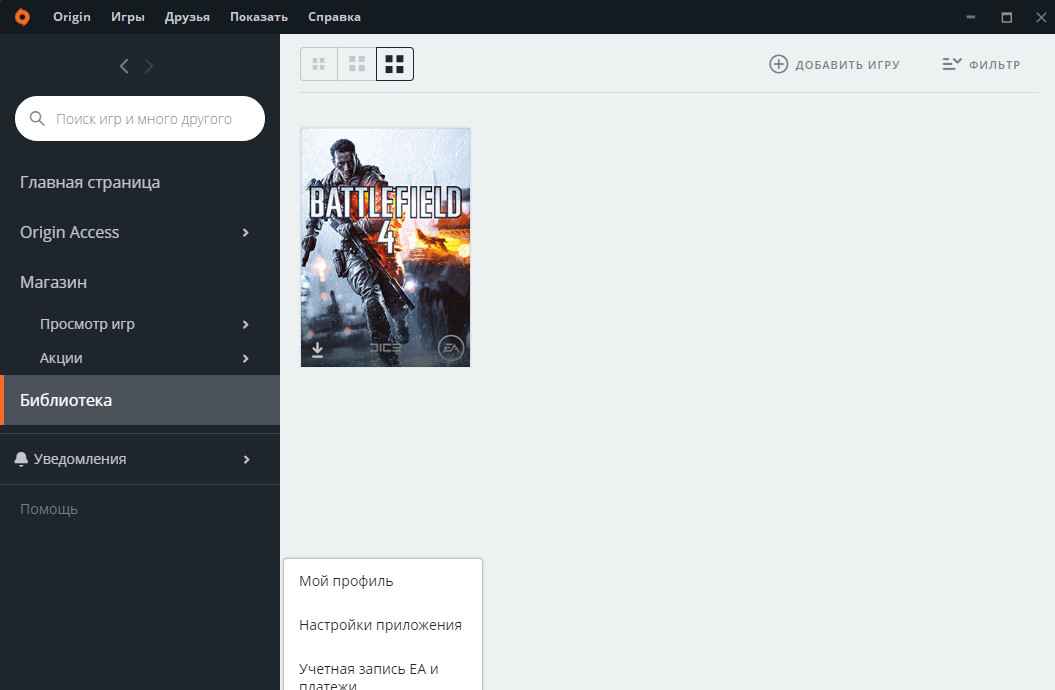Switch to large tile grid view
This screenshot has height=690, width=1055.
pos(394,64)
